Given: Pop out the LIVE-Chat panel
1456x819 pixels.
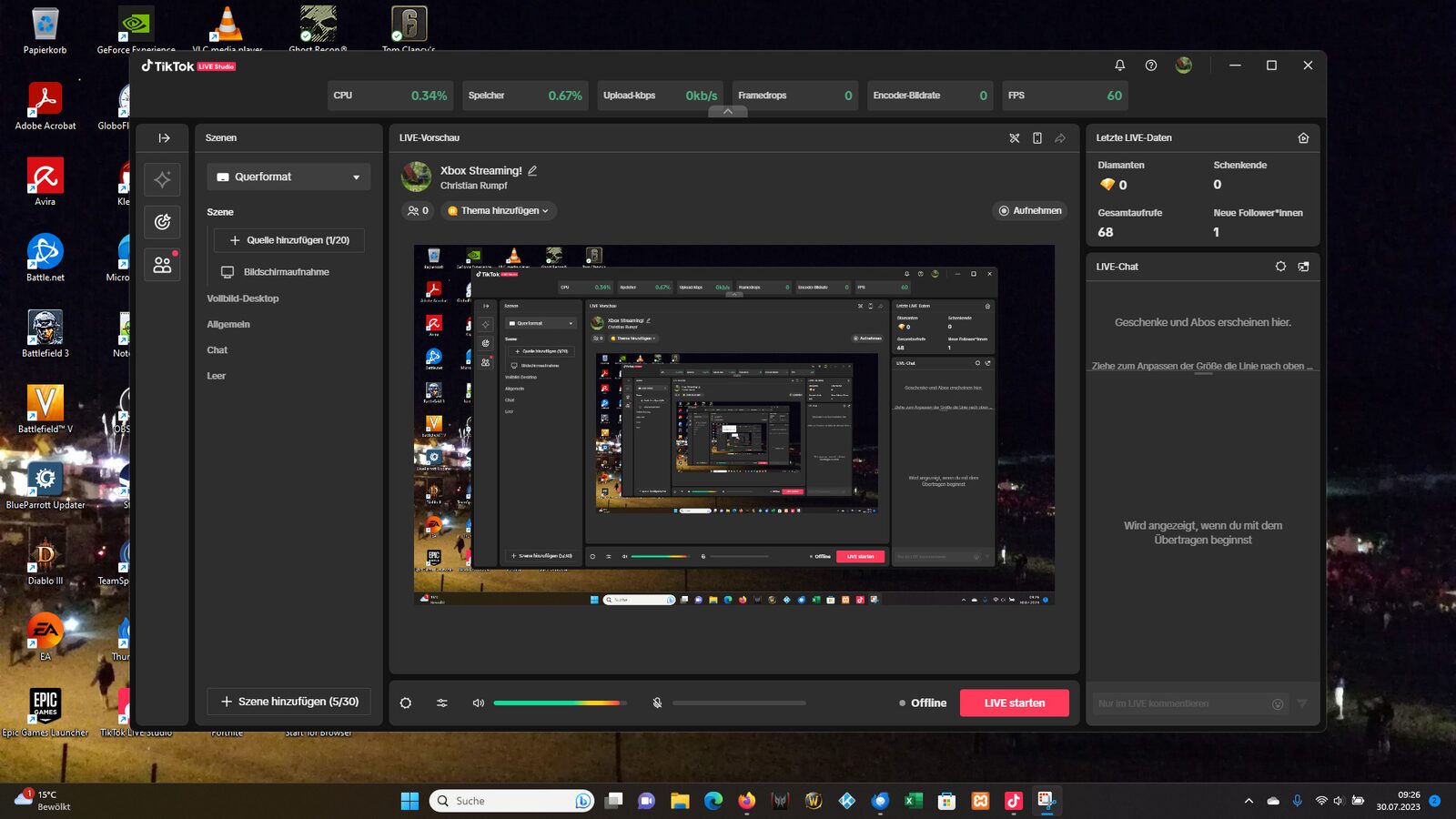Looking at the screenshot, I should click(x=1303, y=267).
